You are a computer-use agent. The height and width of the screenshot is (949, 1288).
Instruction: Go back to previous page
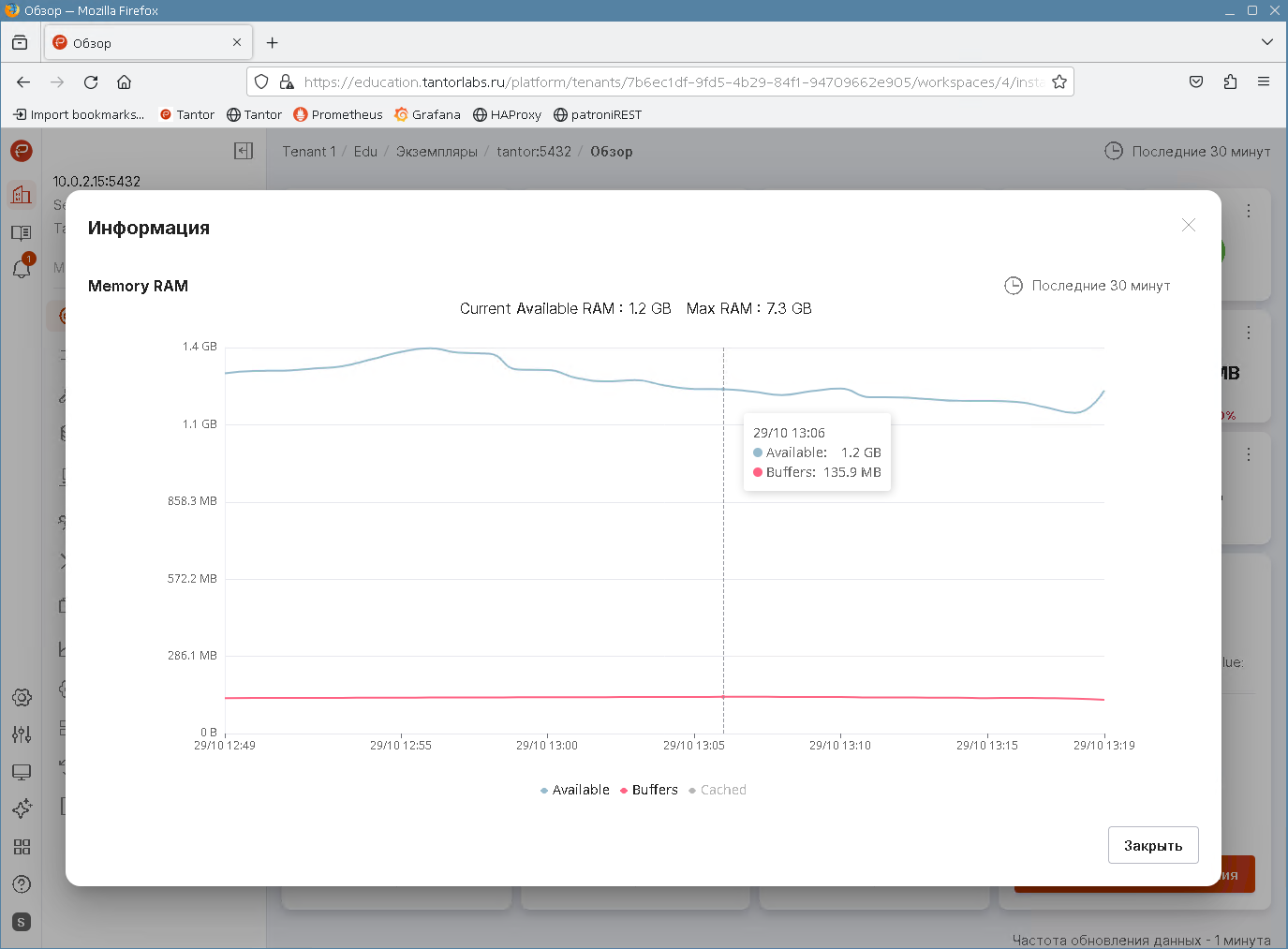click(23, 82)
